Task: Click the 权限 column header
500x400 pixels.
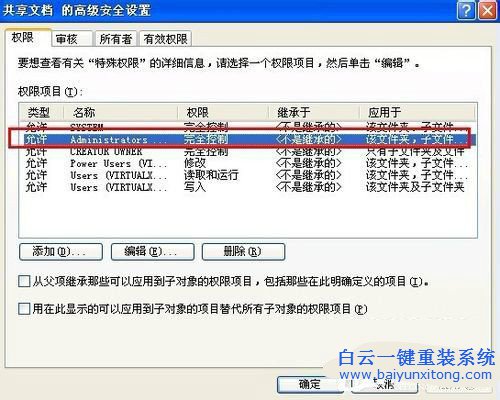Action: click(223, 112)
